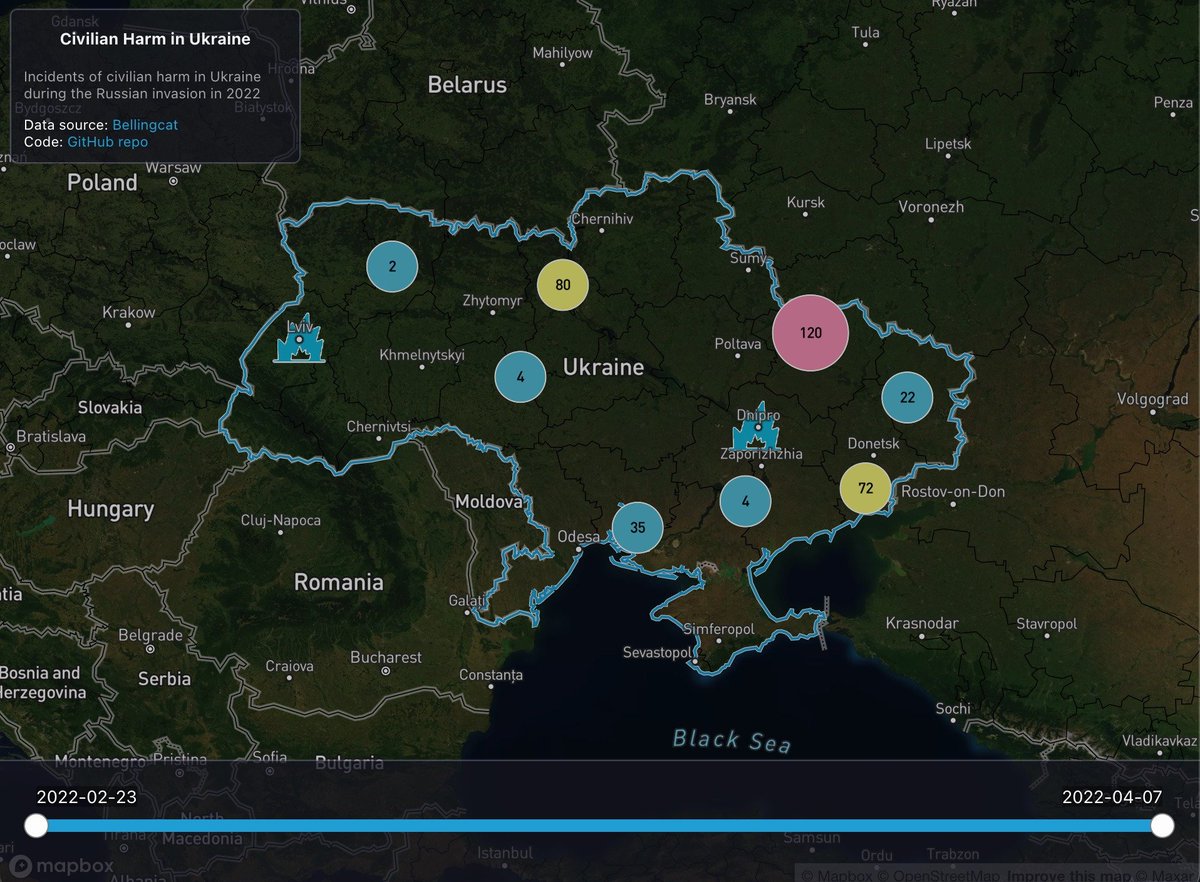Click the Poltava city label
Image resolution: width=1200 pixels, height=882 pixels.
point(738,344)
